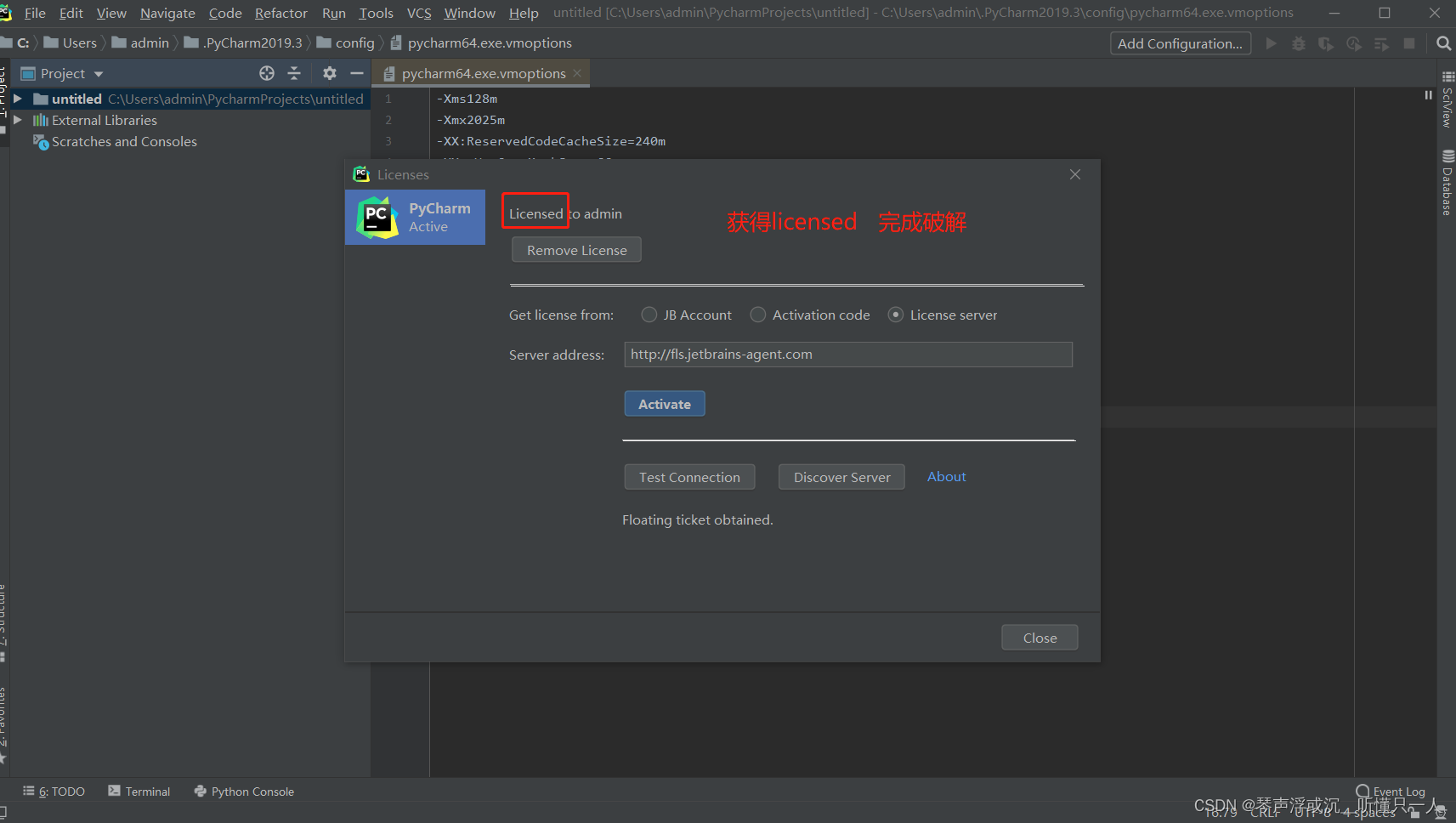Open the Refactor menu

tap(281, 13)
